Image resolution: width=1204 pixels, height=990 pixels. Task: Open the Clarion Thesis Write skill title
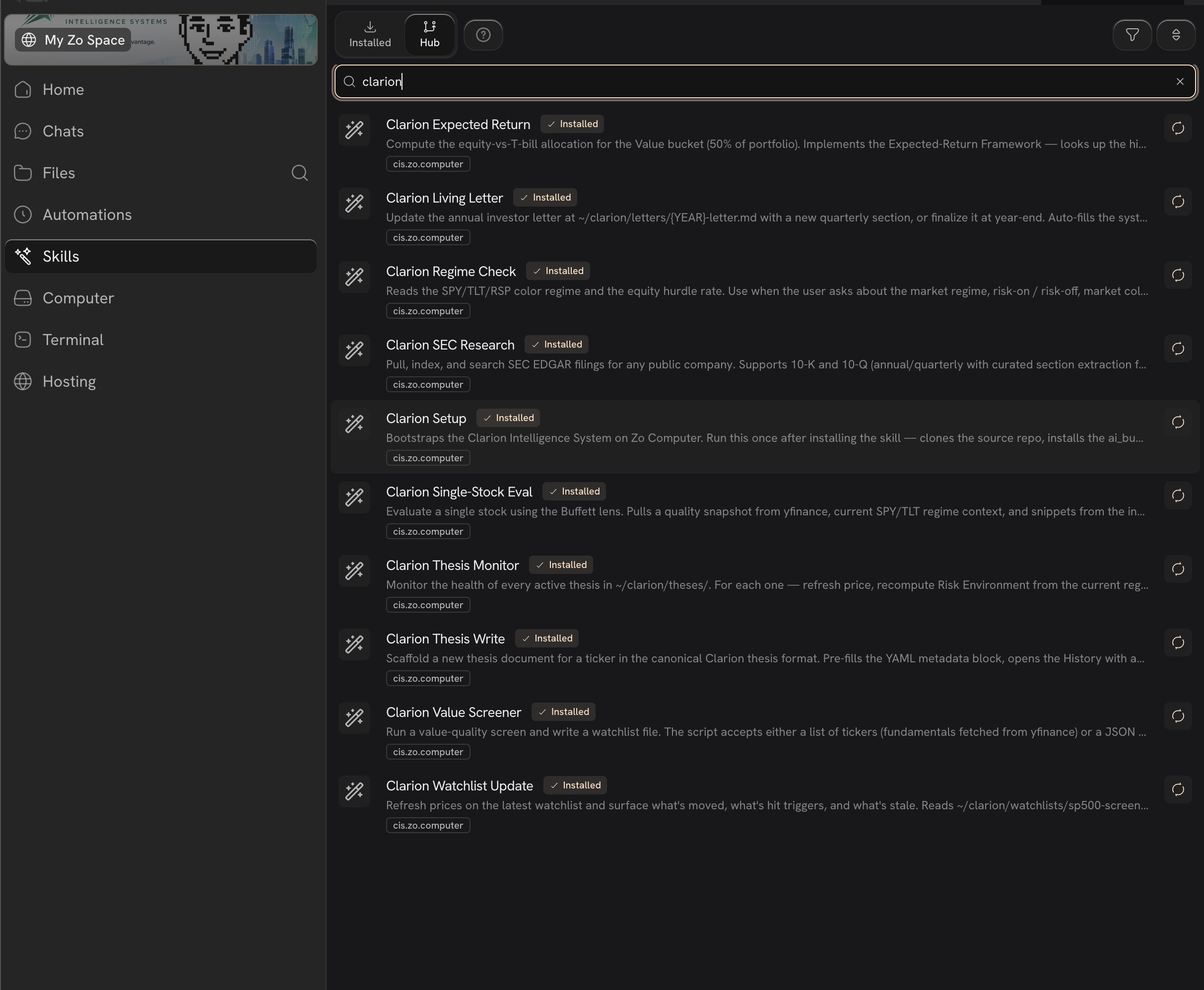pyautogui.click(x=445, y=638)
